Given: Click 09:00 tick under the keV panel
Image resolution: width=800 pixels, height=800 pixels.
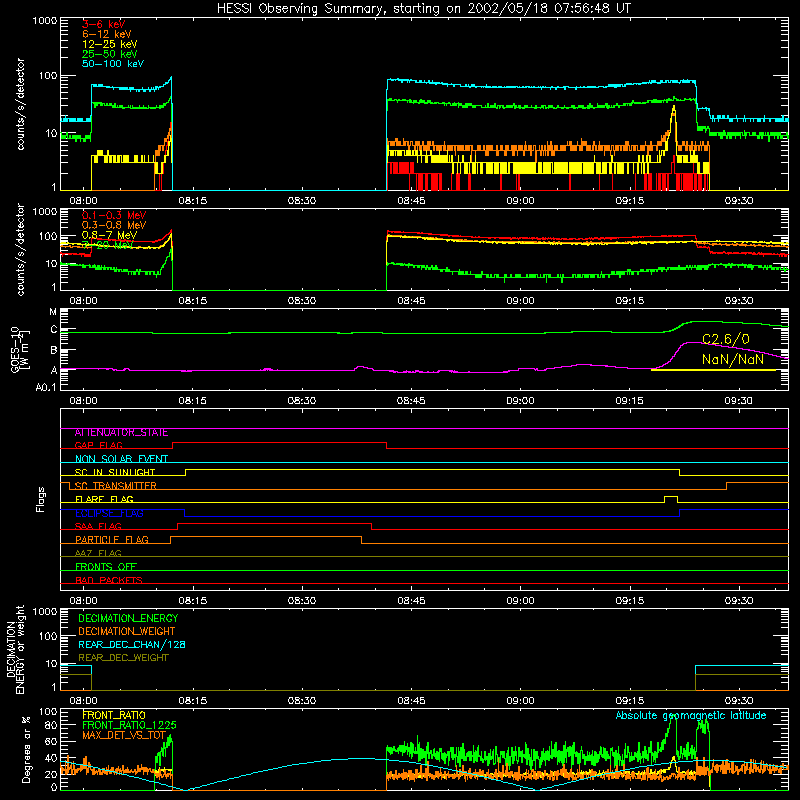Looking at the screenshot, I should [x=520, y=201].
